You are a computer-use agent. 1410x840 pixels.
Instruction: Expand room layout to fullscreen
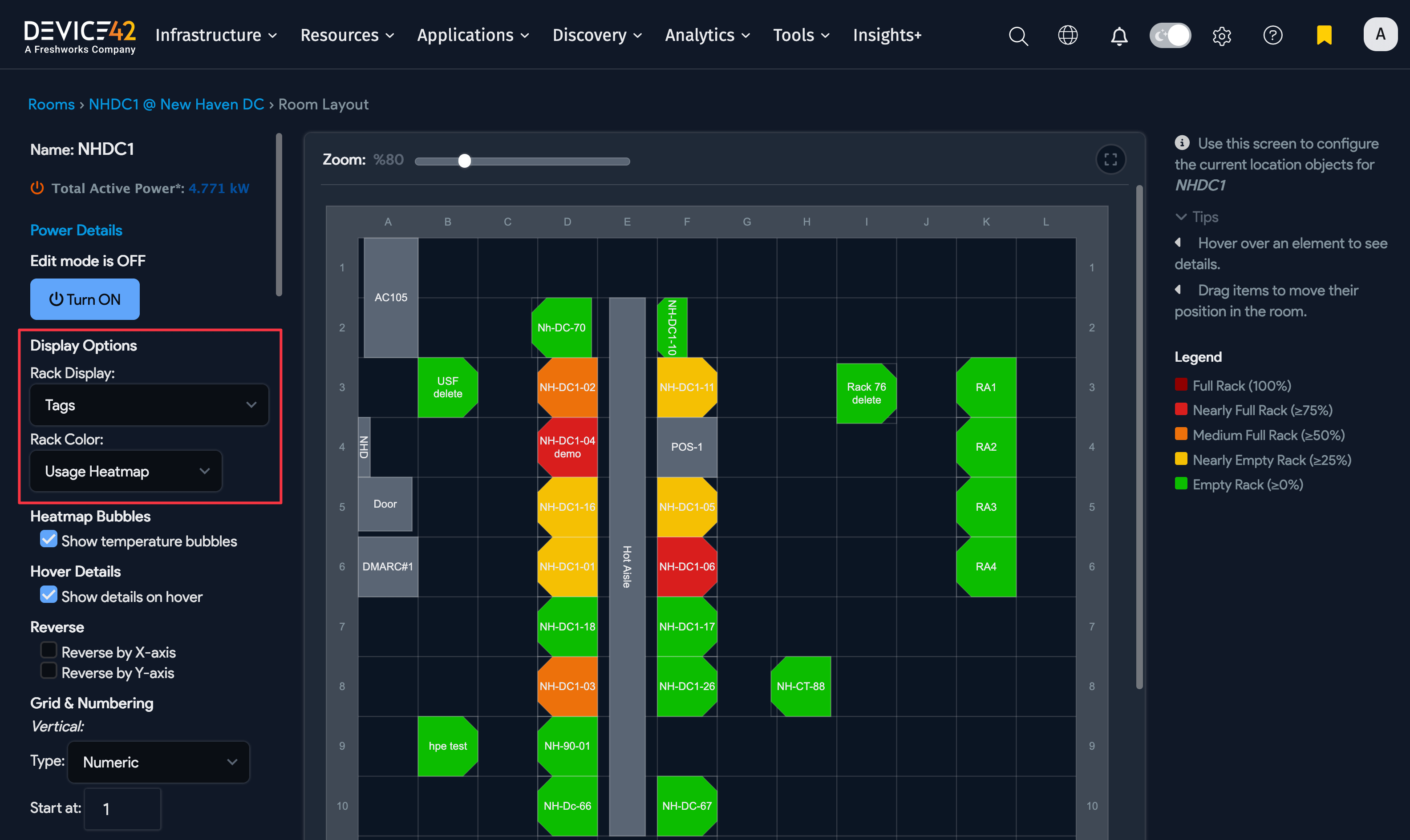point(1110,160)
